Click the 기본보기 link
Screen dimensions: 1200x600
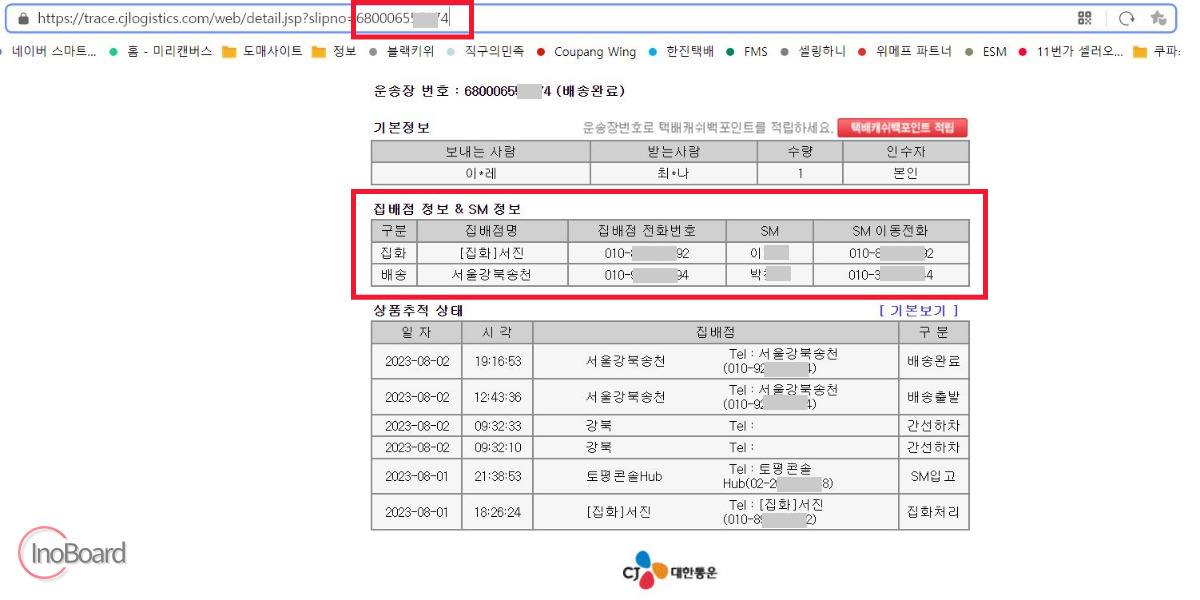click(918, 311)
